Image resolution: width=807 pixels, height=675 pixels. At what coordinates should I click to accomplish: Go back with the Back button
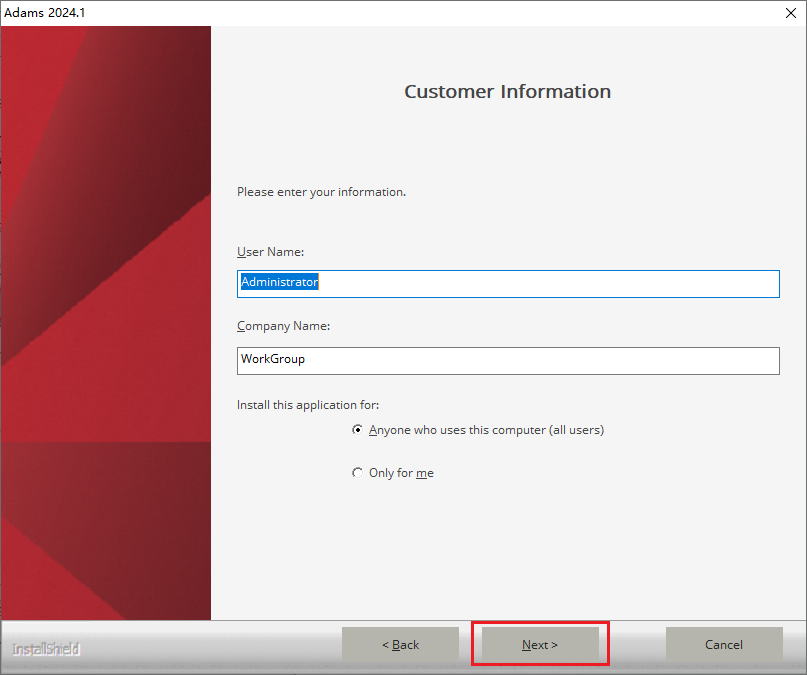click(400, 644)
